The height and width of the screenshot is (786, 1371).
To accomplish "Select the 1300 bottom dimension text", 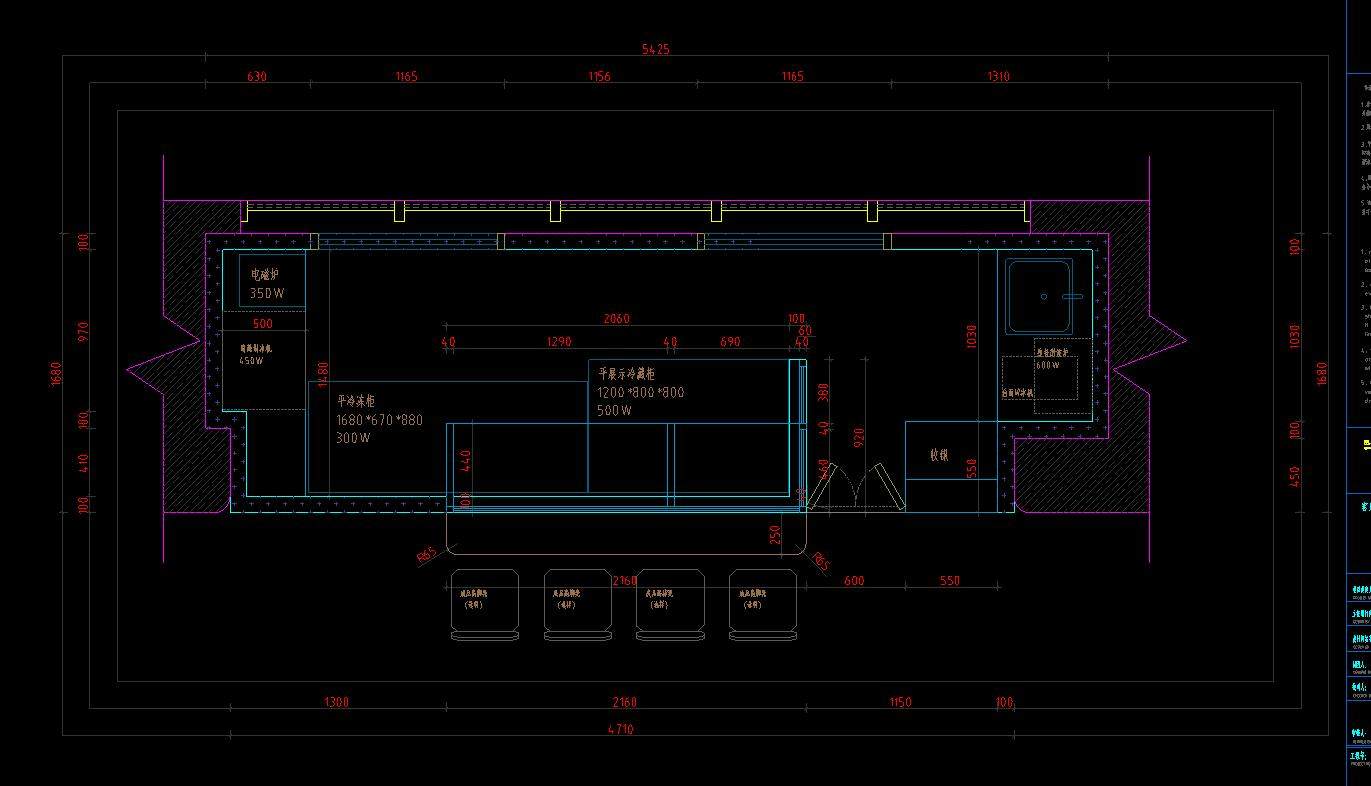I will coord(336,702).
